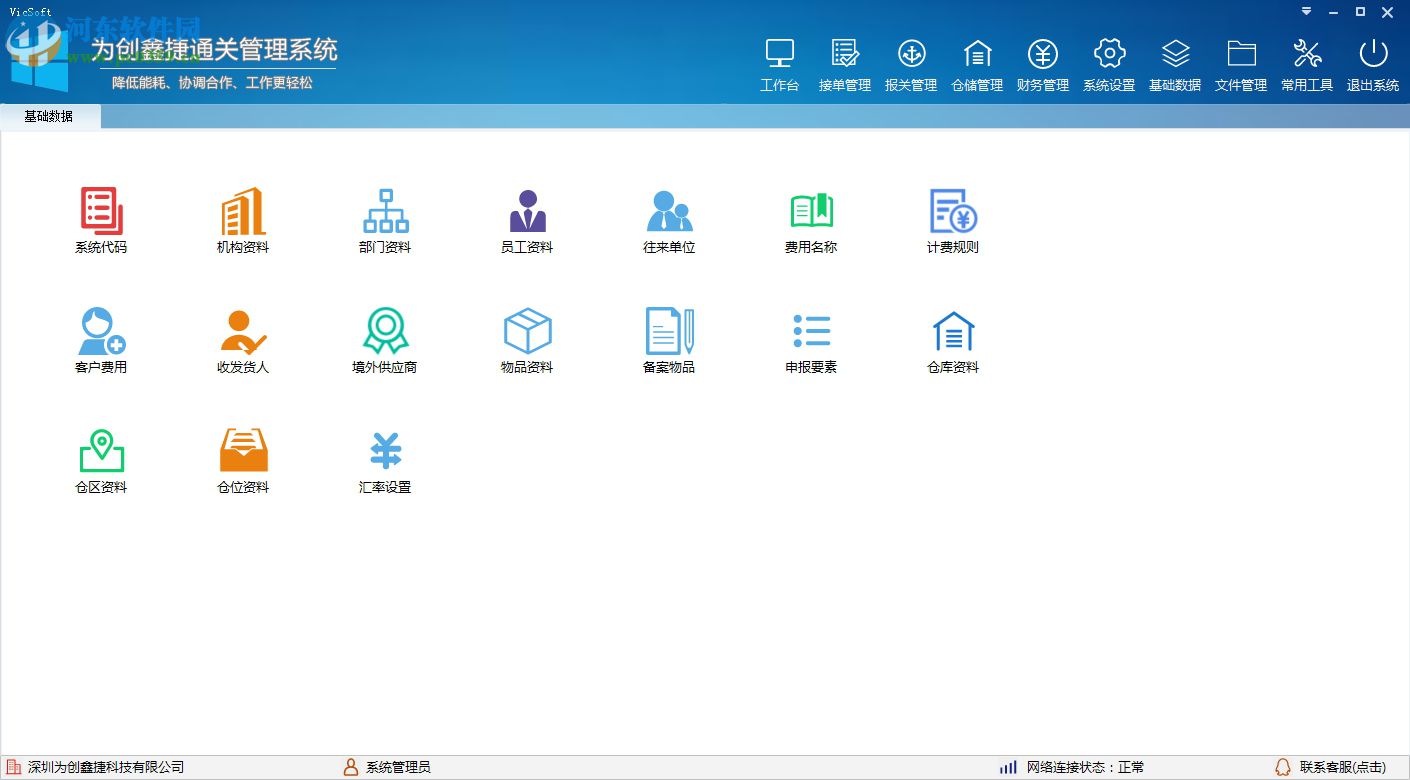Open 报关管理 anchor toolbar item
Viewport: 1410px width, 780px height.
click(911, 65)
